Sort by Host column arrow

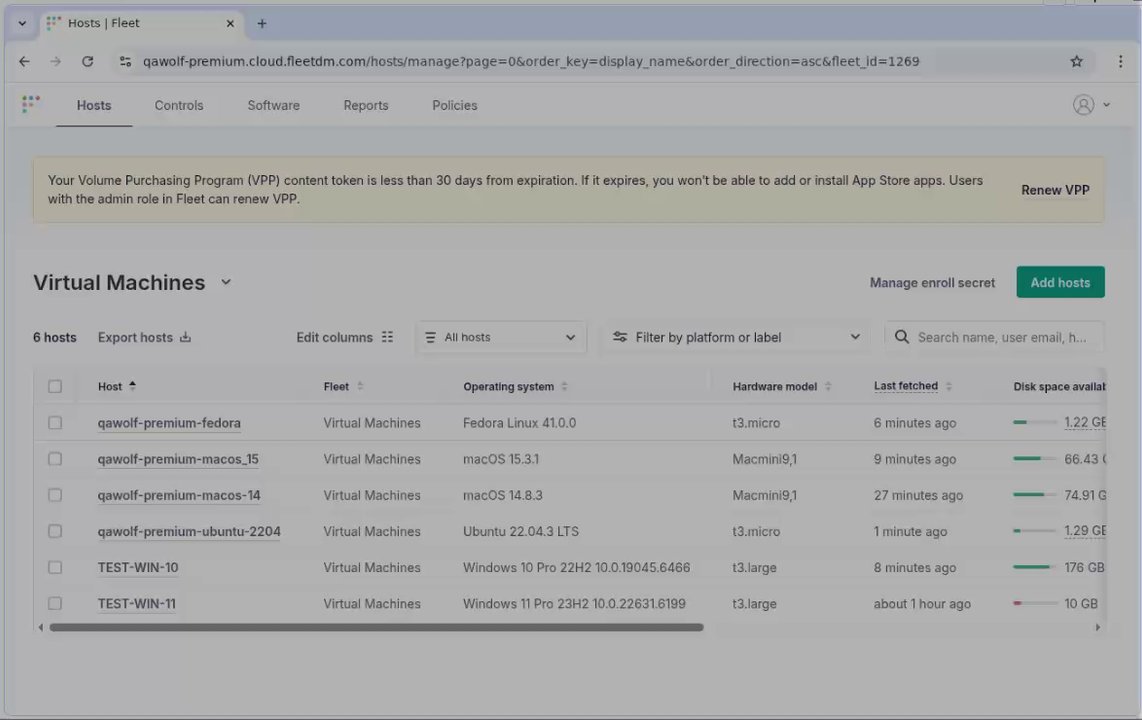[x=133, y=386]
